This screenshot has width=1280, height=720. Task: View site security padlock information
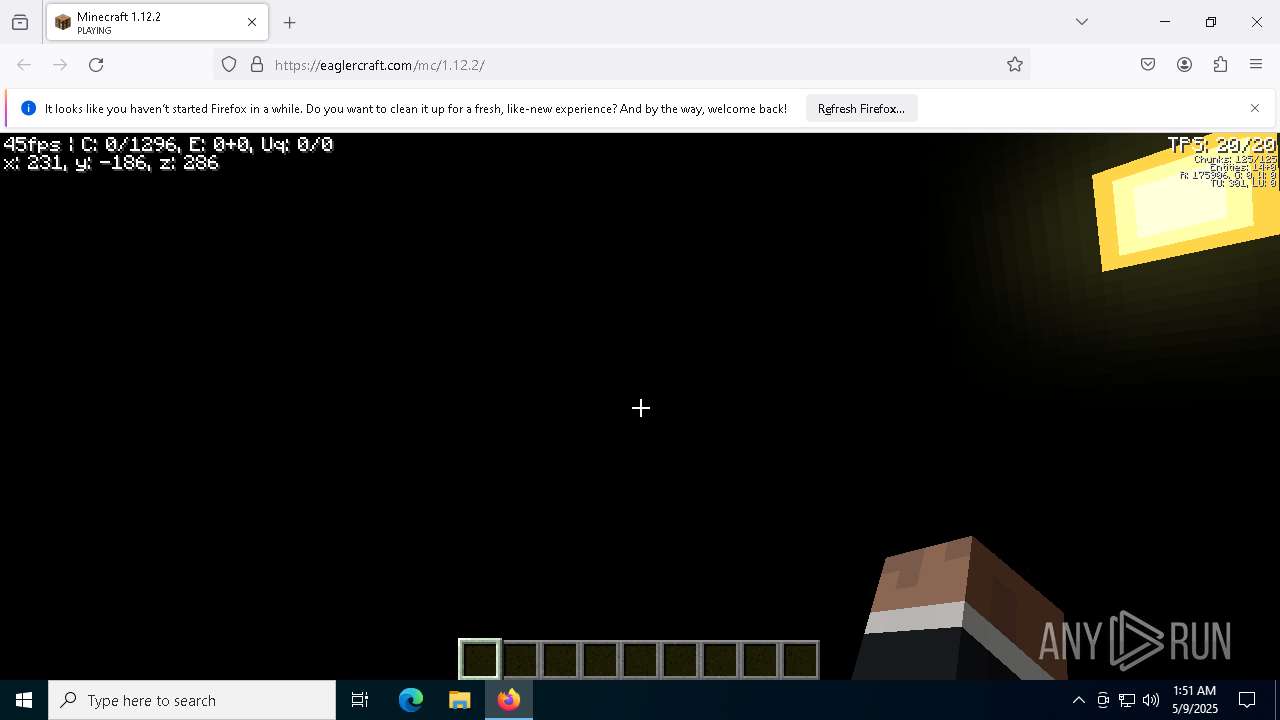click(257, 65)
